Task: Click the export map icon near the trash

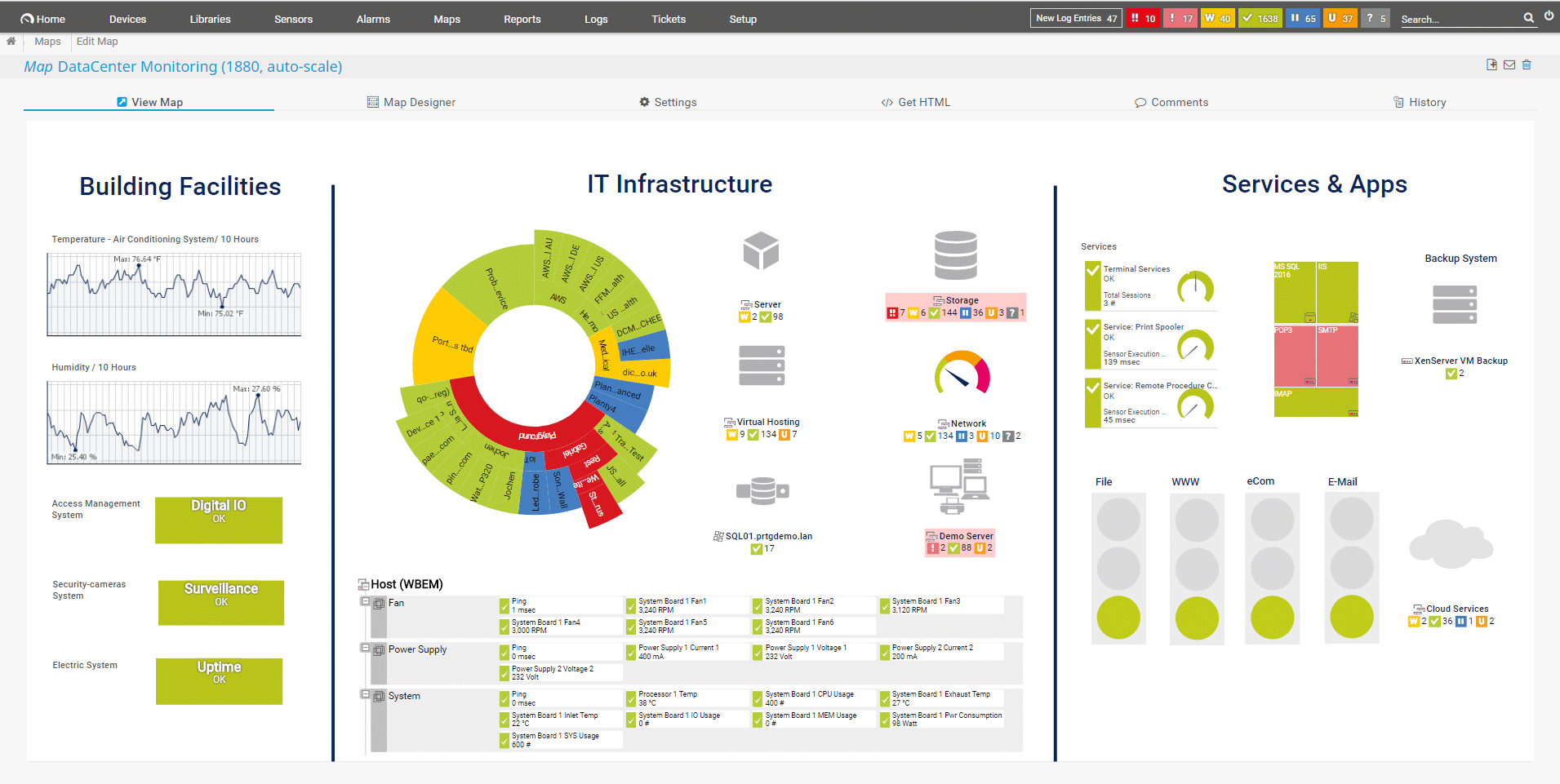Action: (1491, 64)
